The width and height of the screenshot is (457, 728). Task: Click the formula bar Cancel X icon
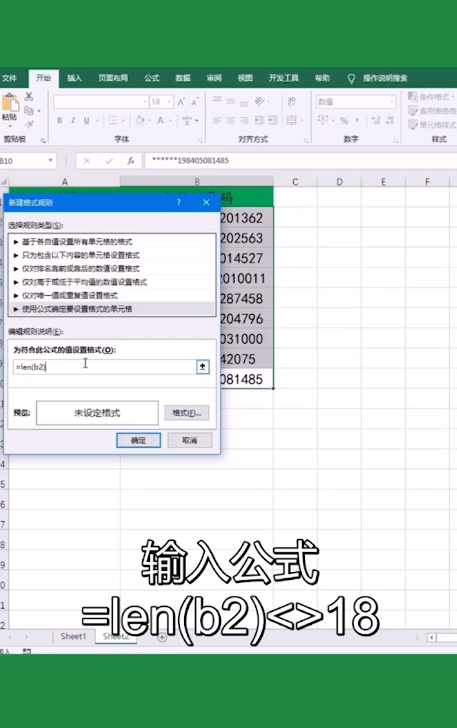pos(87,161)
